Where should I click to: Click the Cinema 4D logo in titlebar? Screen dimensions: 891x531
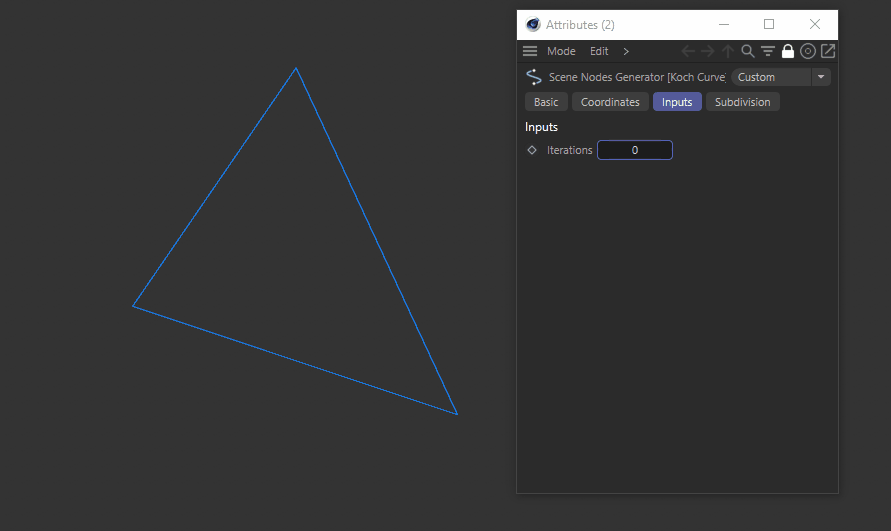point(533,24)
